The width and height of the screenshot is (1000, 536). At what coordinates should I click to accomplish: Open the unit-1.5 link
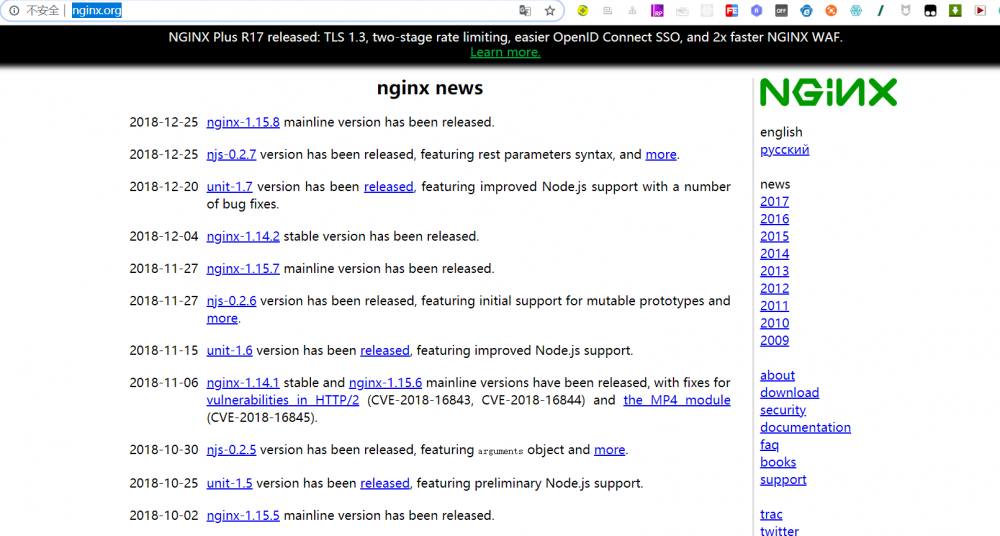(229, 483)
